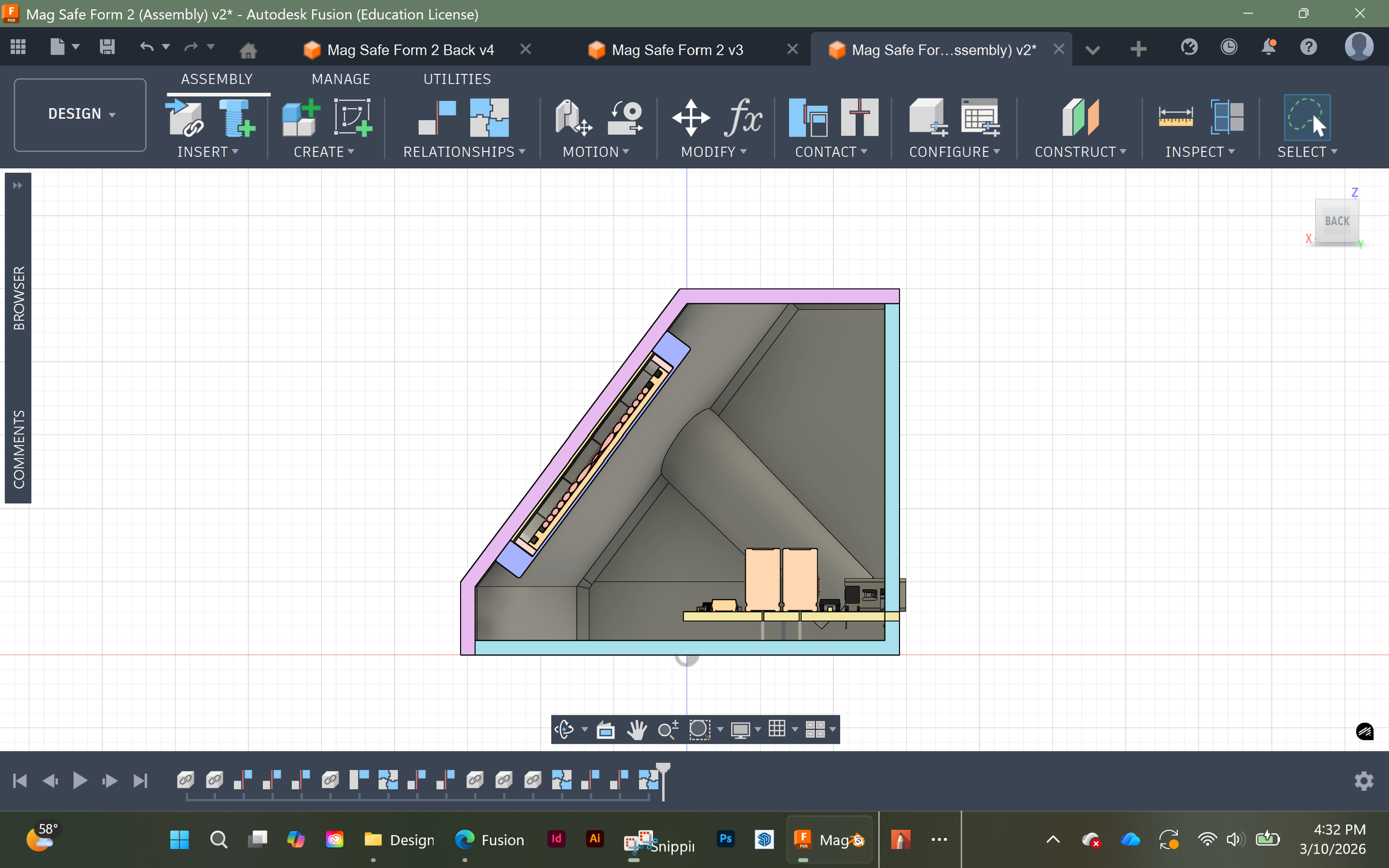Click the Measure ruler icon
This screenshot has width=1389, height=868.
[1176, 118]
